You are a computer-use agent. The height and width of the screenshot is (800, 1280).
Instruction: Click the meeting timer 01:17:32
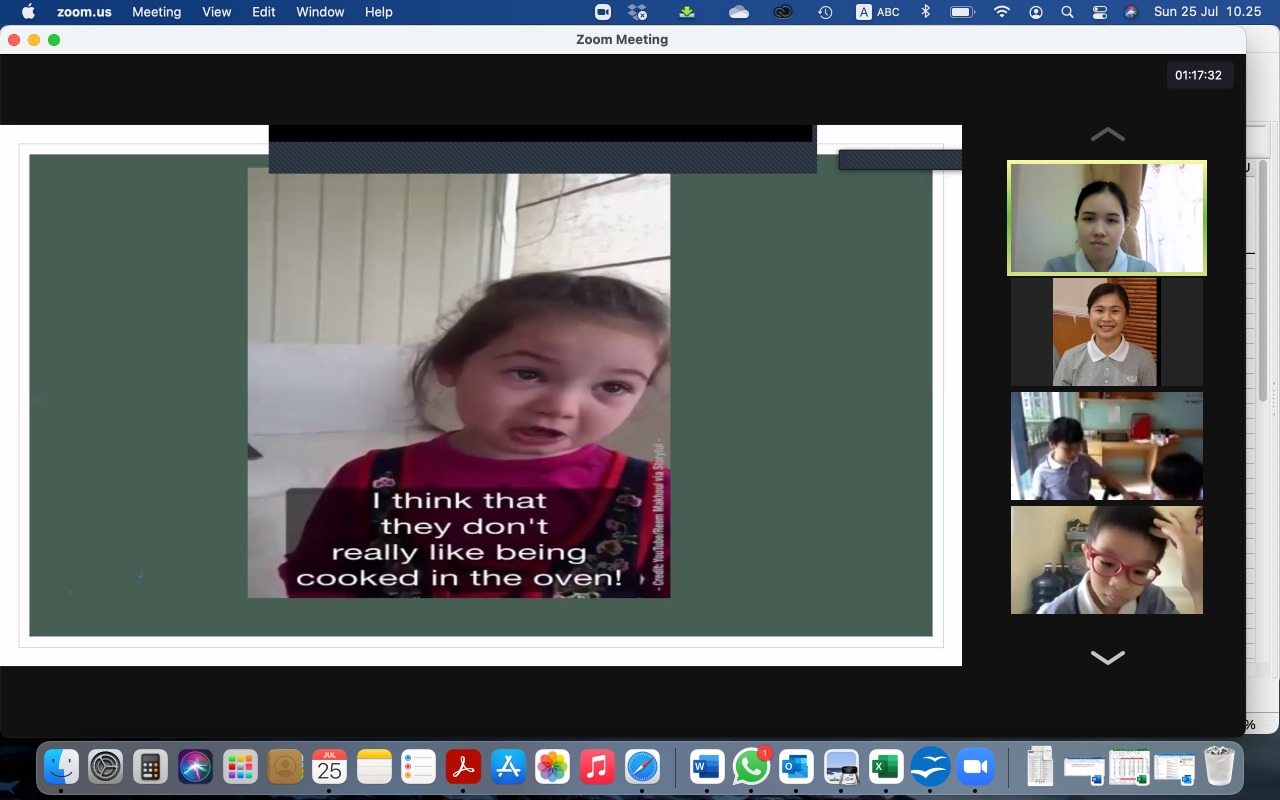(1198, 75)
